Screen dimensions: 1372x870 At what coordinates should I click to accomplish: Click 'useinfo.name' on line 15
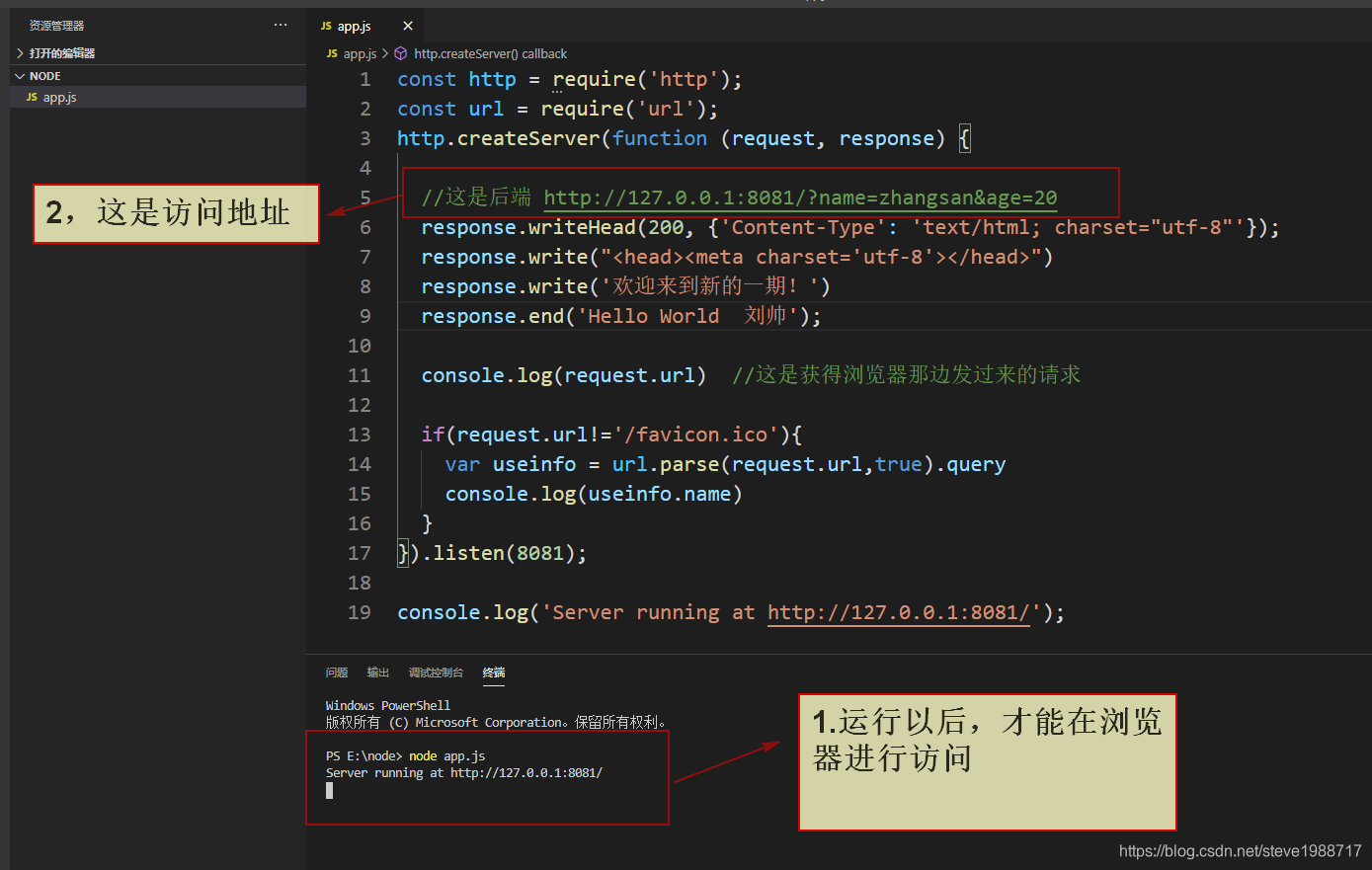point(659,494)
